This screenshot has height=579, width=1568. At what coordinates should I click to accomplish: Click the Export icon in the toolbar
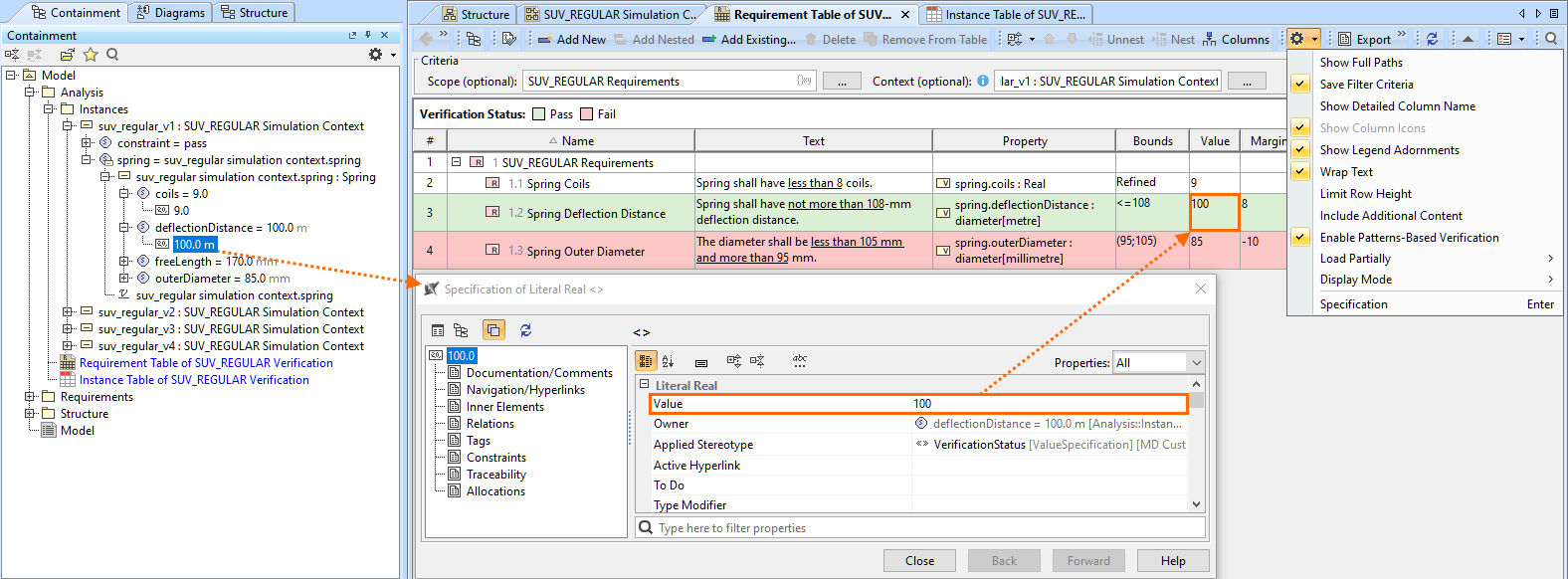click(1344, 39)
